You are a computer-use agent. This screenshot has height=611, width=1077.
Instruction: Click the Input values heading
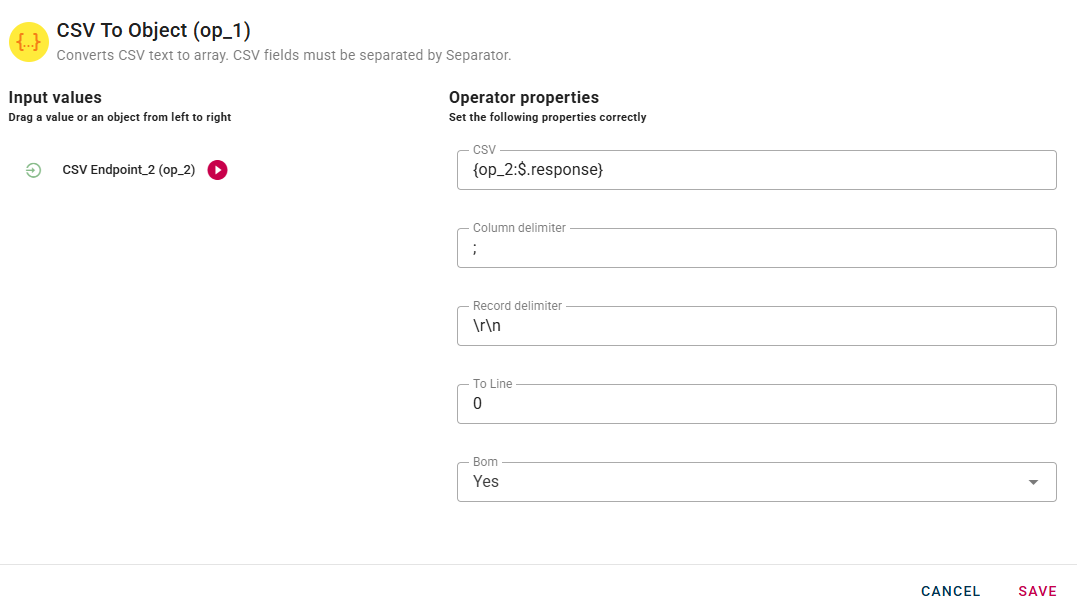pos(55,97)
